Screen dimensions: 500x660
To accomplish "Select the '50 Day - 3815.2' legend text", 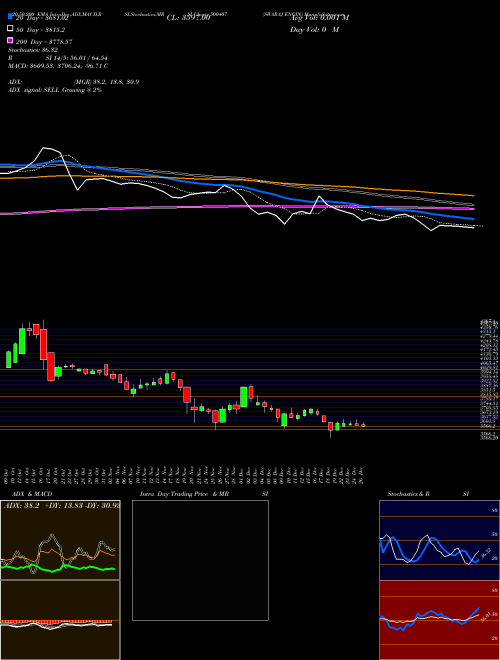I will pyautogui.click(x=40, y=30).
